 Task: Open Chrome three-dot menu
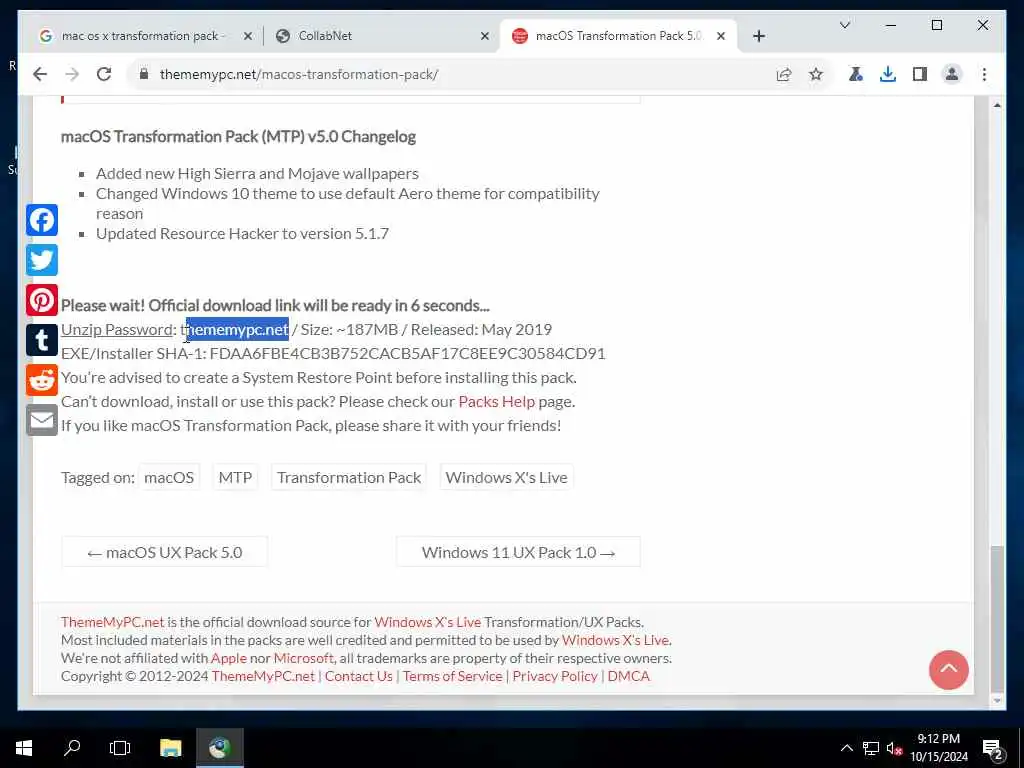pos(984,74)
